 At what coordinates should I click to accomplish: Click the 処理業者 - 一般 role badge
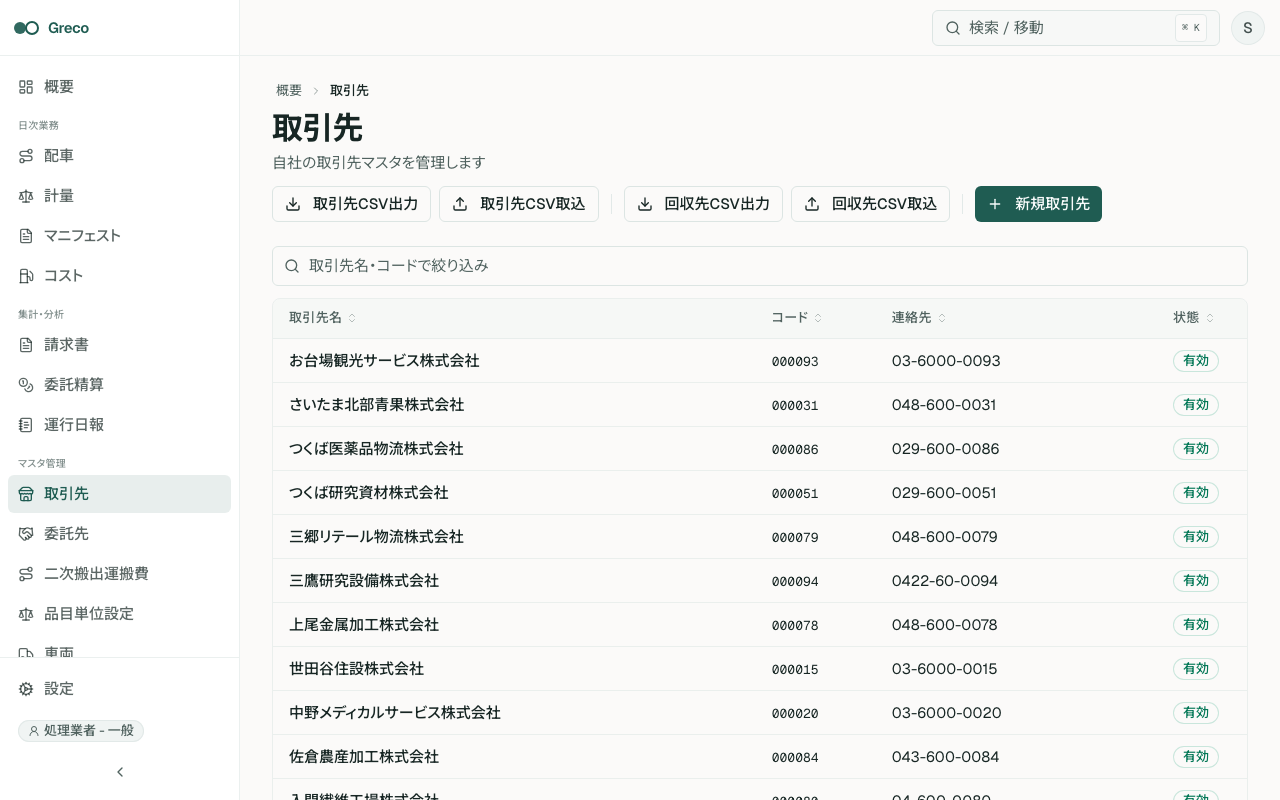point(81,731)
